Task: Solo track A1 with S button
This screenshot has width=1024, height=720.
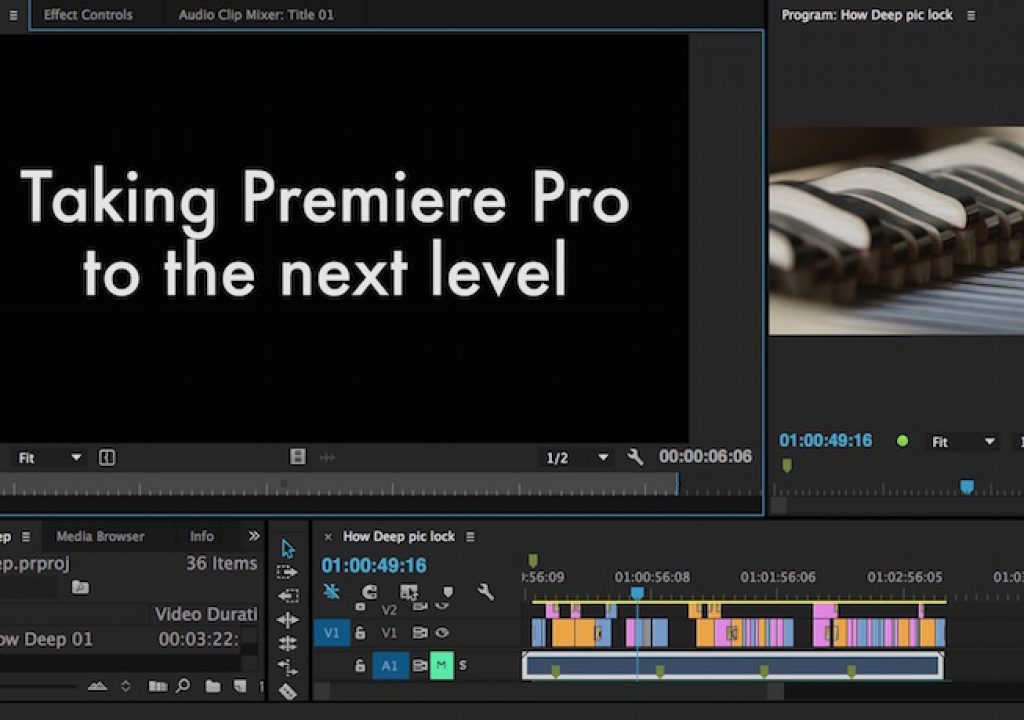Action: [463, 665]
